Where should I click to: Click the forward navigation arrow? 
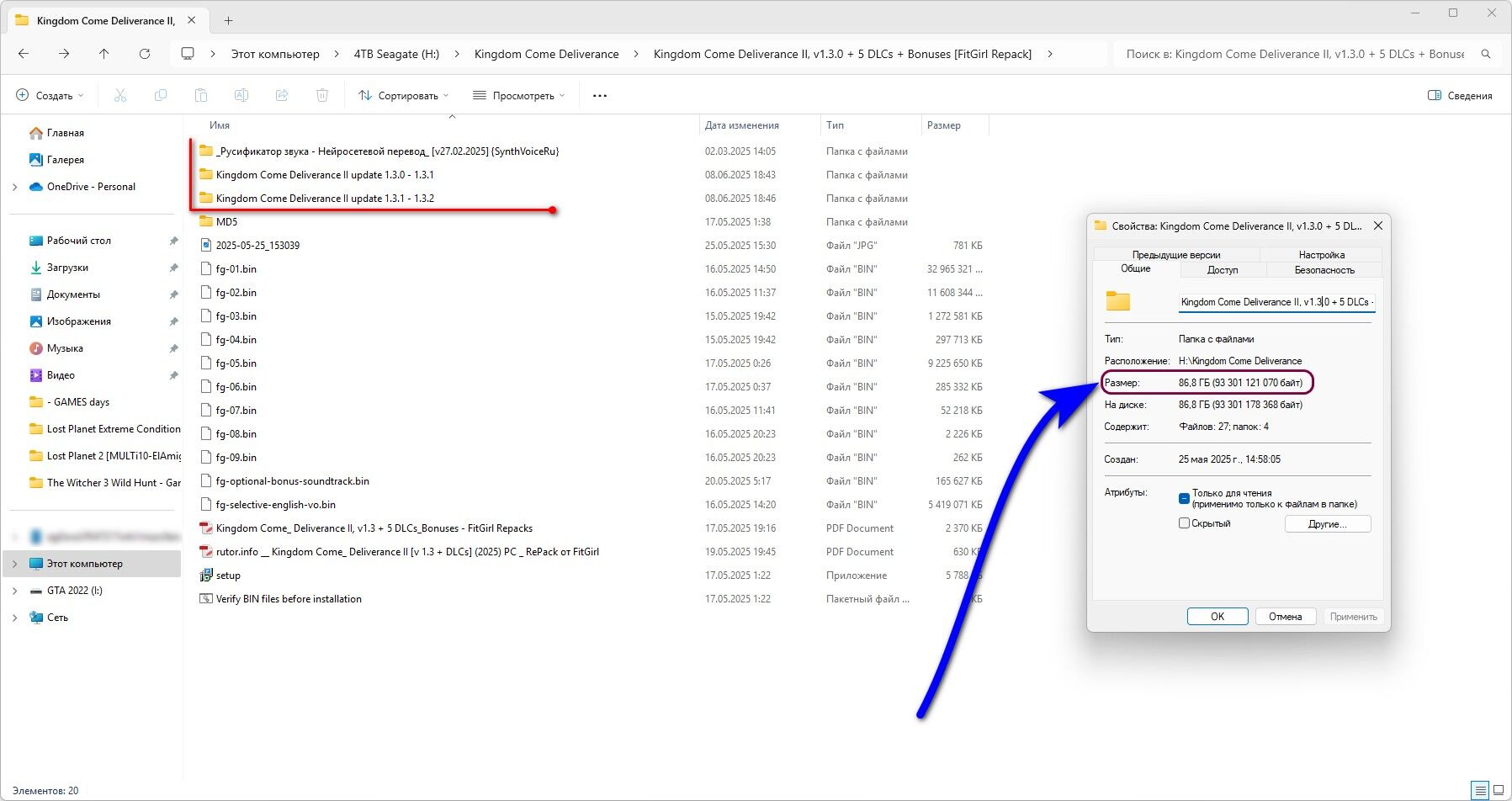click(64, 54)
